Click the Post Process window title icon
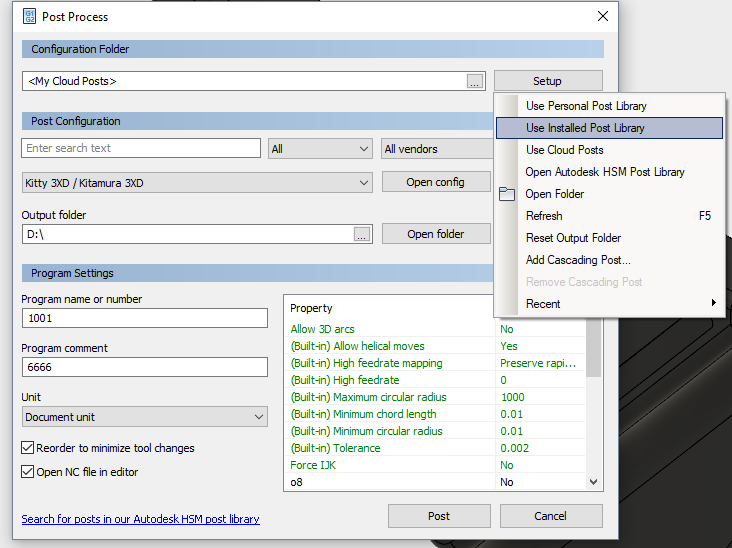 29,16
